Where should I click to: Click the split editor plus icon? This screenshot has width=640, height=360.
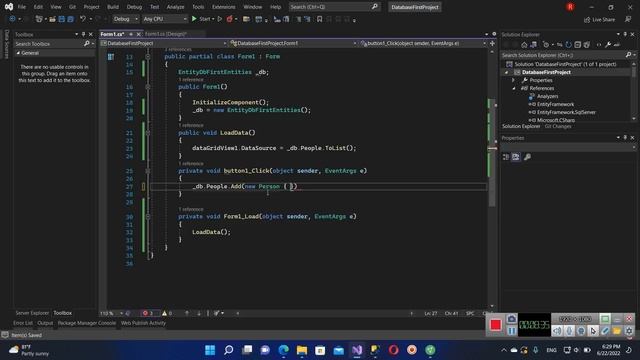[492, 43]
